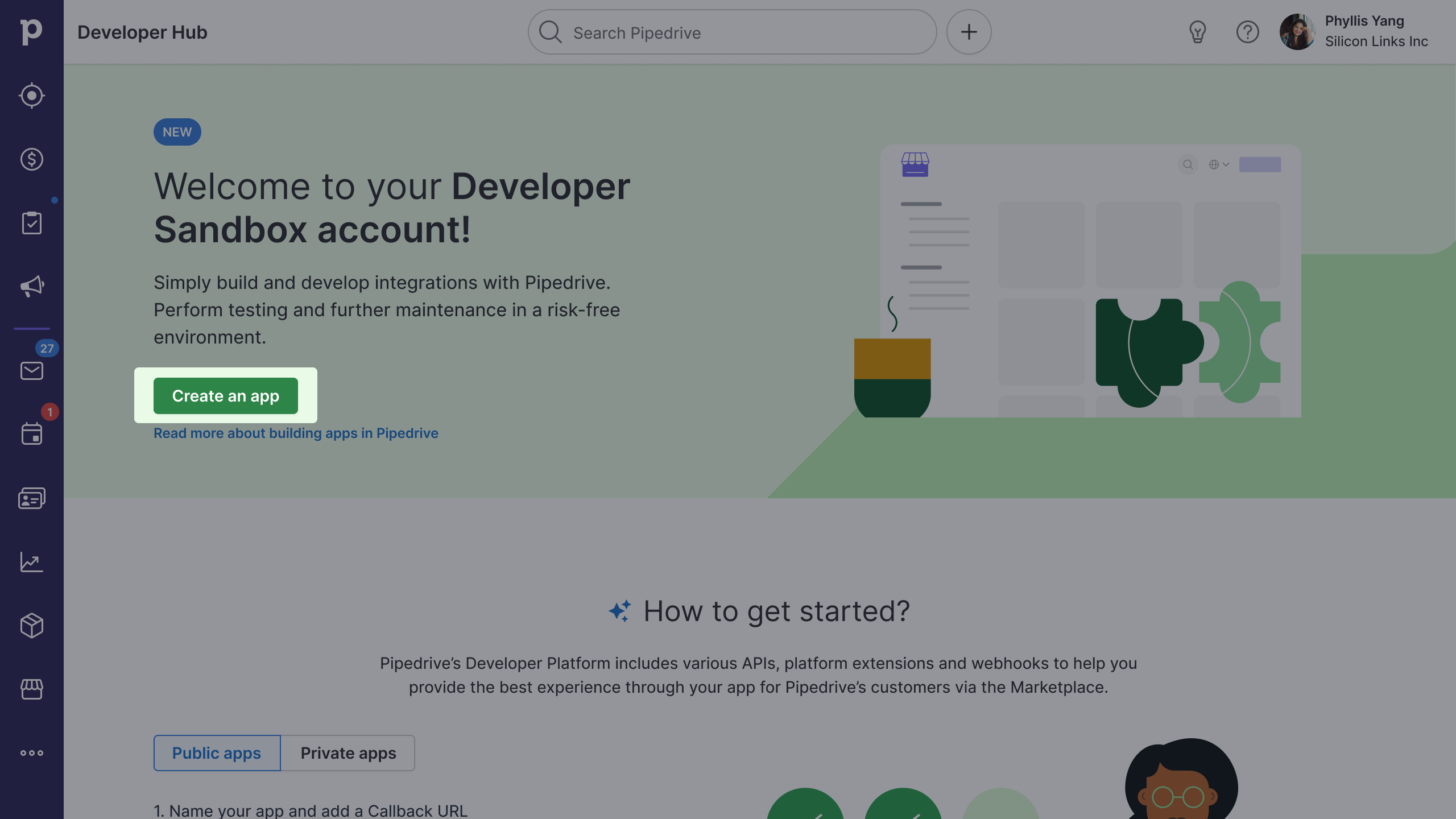The height and width of the screenshot is (819, 1456).
Task: Click the megaphone campaigns icon
Action: tap(32, 285)
